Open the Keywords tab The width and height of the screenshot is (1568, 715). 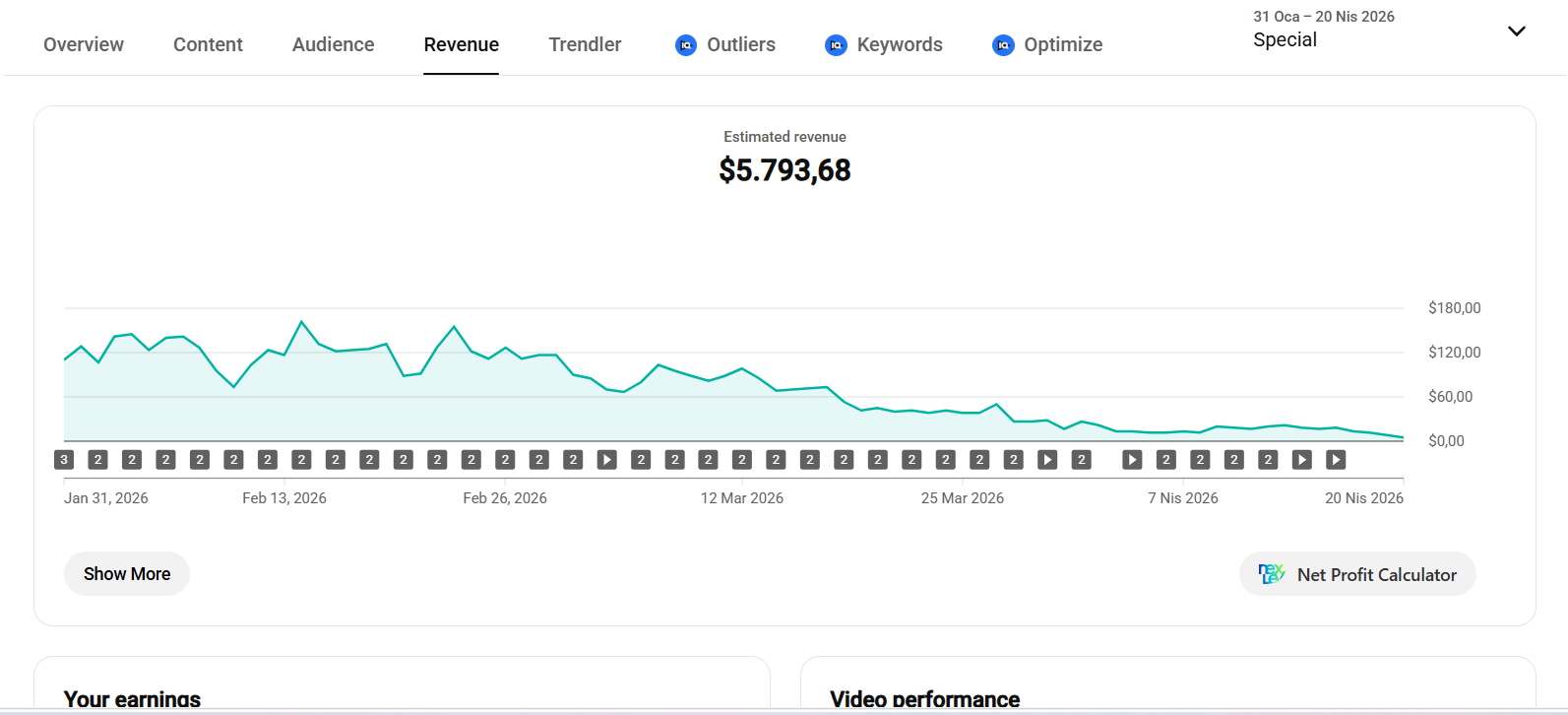[x=900, y=44]
